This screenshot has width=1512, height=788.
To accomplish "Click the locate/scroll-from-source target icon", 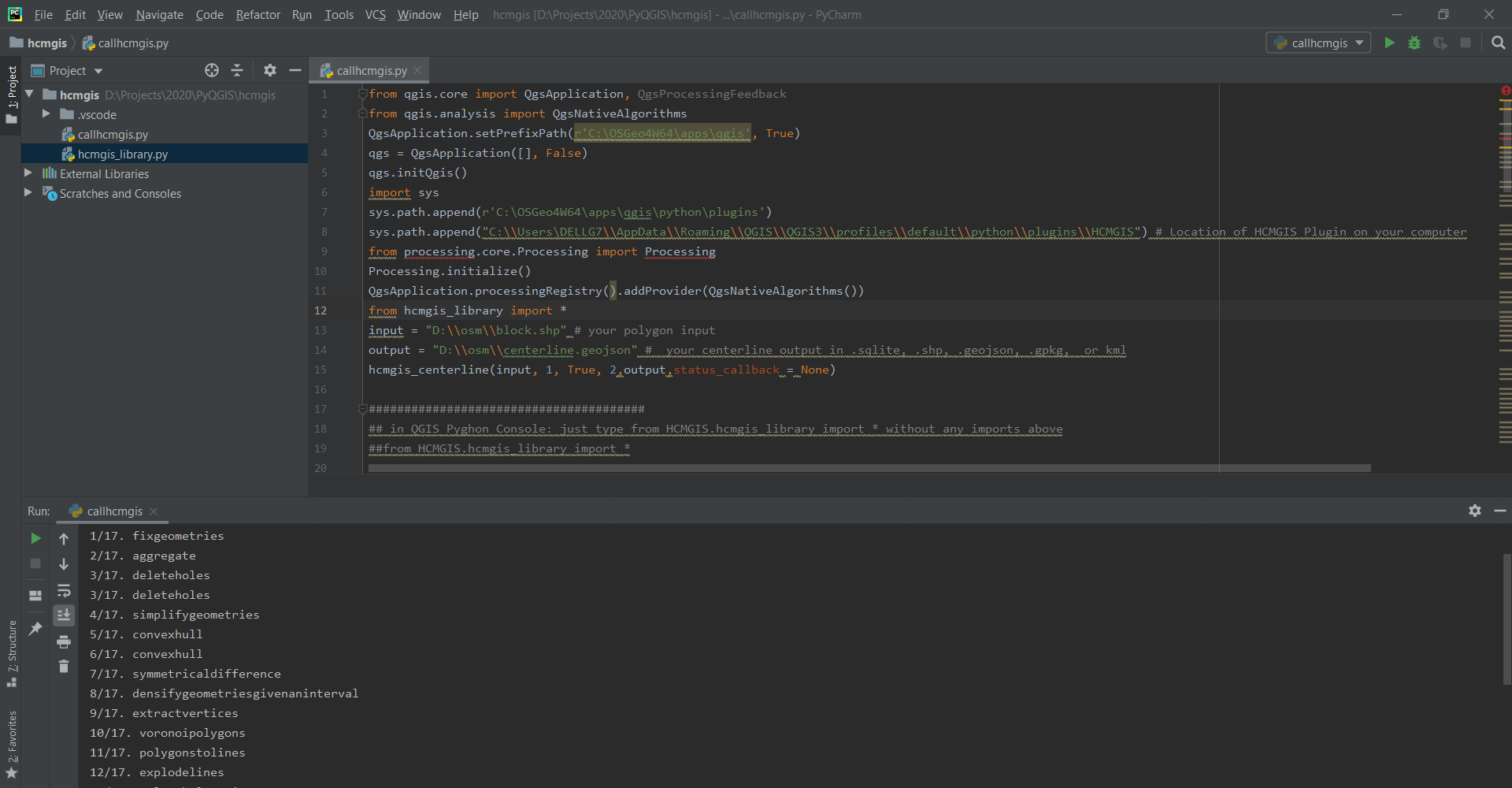I will [212, 70].
